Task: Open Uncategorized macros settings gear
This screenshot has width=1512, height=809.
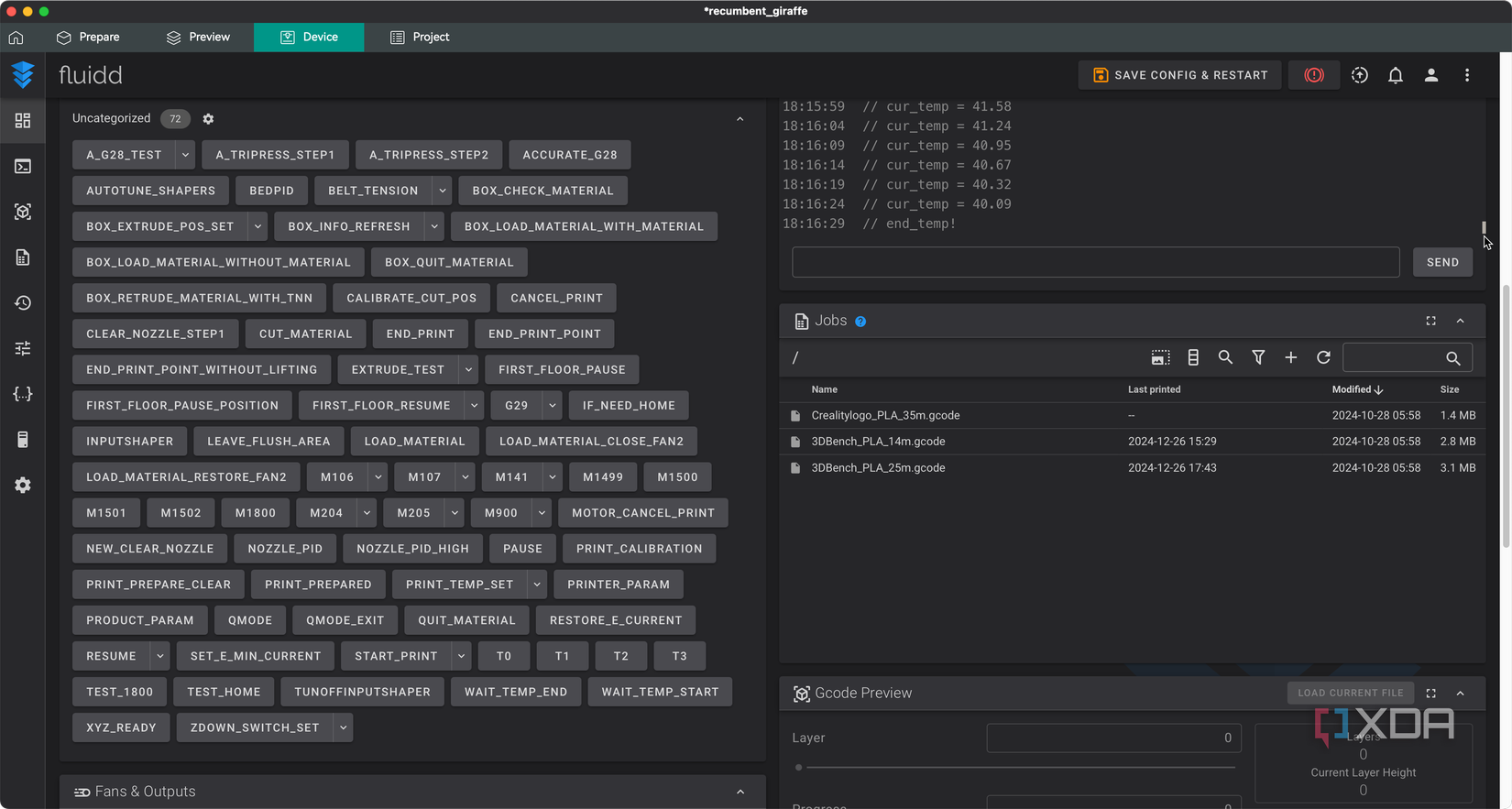Action: (208, 119)
